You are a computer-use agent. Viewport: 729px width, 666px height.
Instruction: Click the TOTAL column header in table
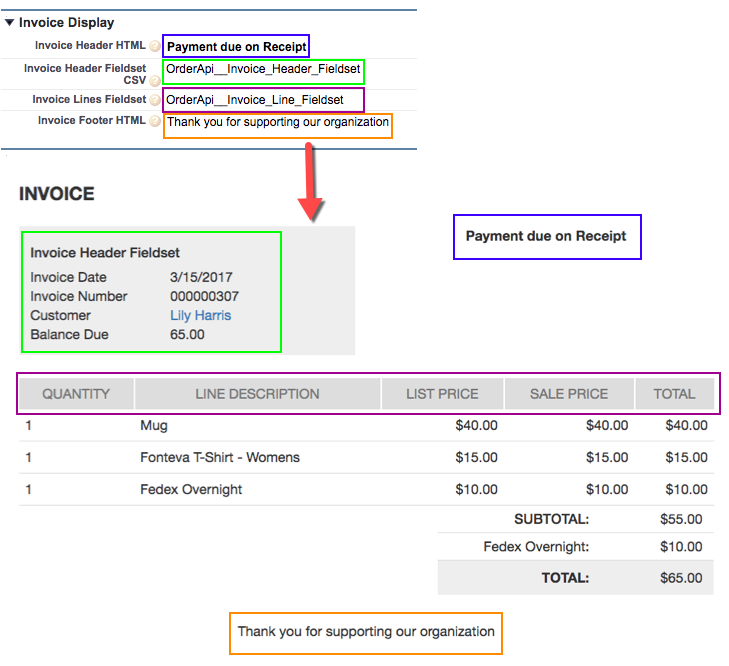click(674, 394)
